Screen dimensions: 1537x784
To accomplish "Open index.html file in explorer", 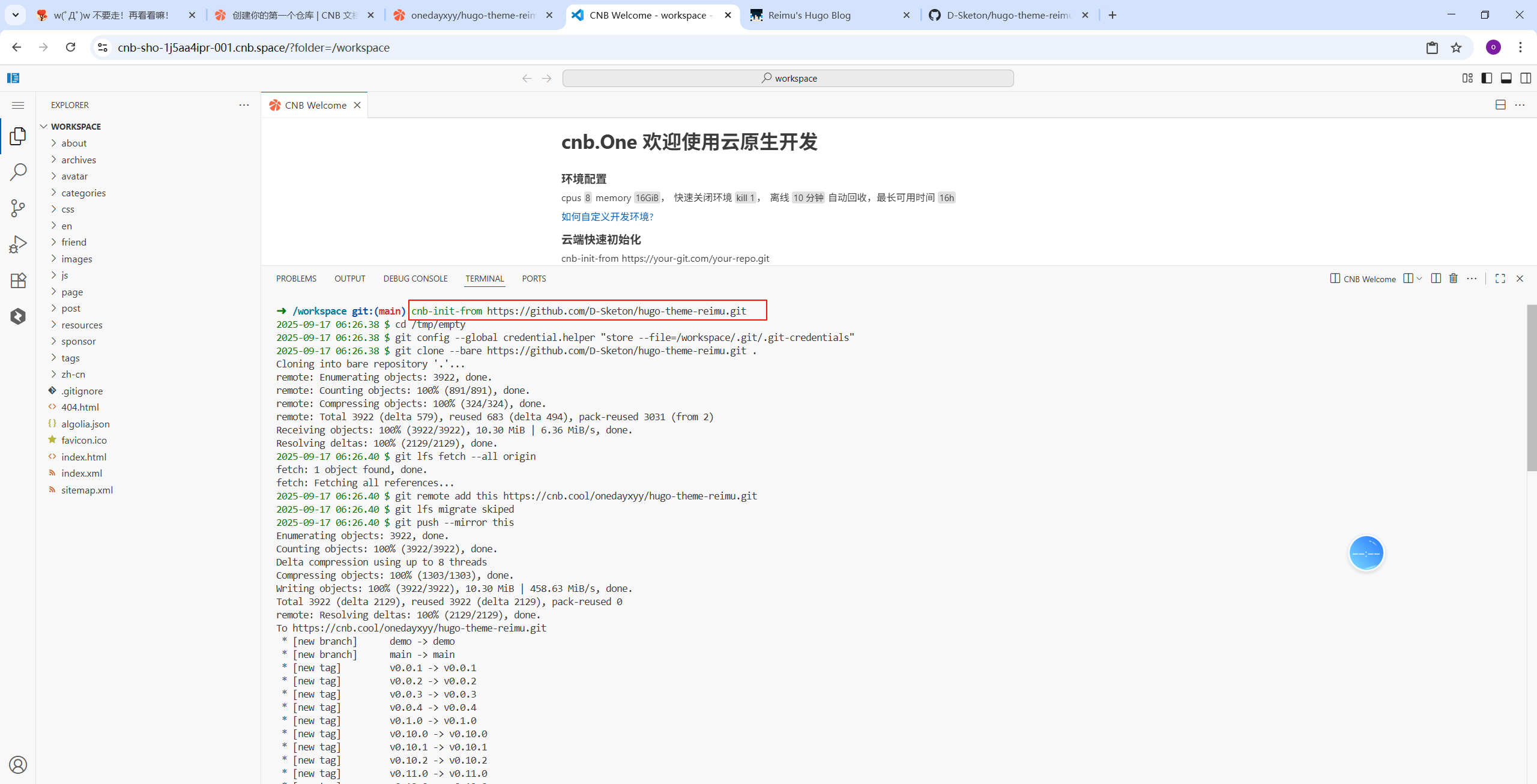I will [83, 457].
